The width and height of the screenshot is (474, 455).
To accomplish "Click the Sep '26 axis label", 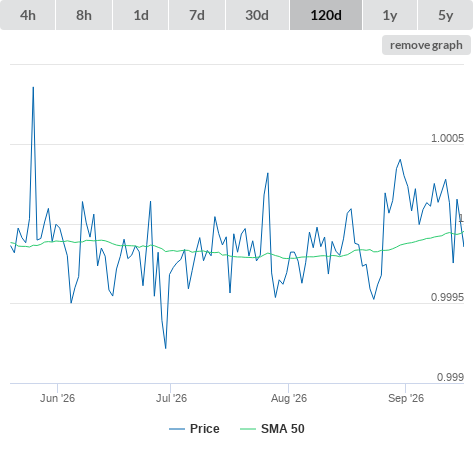I will point(406,398).
